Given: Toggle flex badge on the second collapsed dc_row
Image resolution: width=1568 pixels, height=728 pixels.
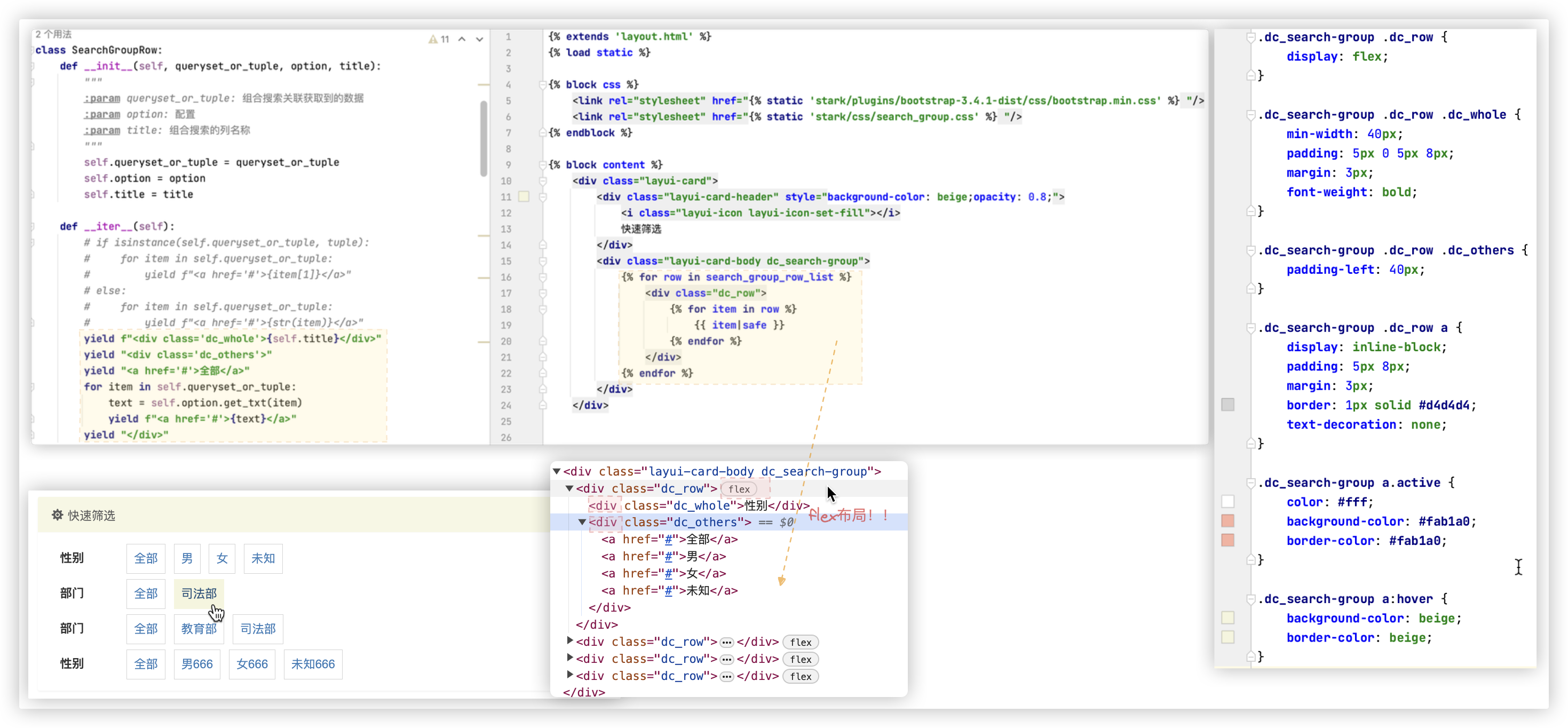Looking at the screenshot, I should click(801, 659).
